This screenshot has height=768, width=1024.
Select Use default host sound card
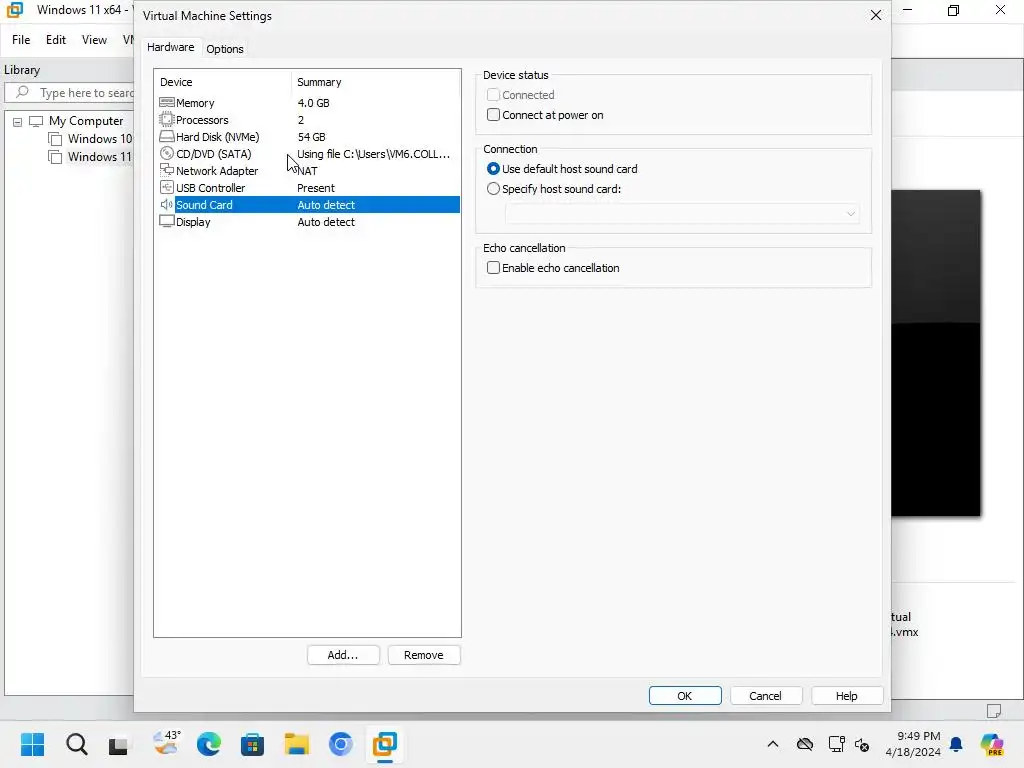click(494, 168)
